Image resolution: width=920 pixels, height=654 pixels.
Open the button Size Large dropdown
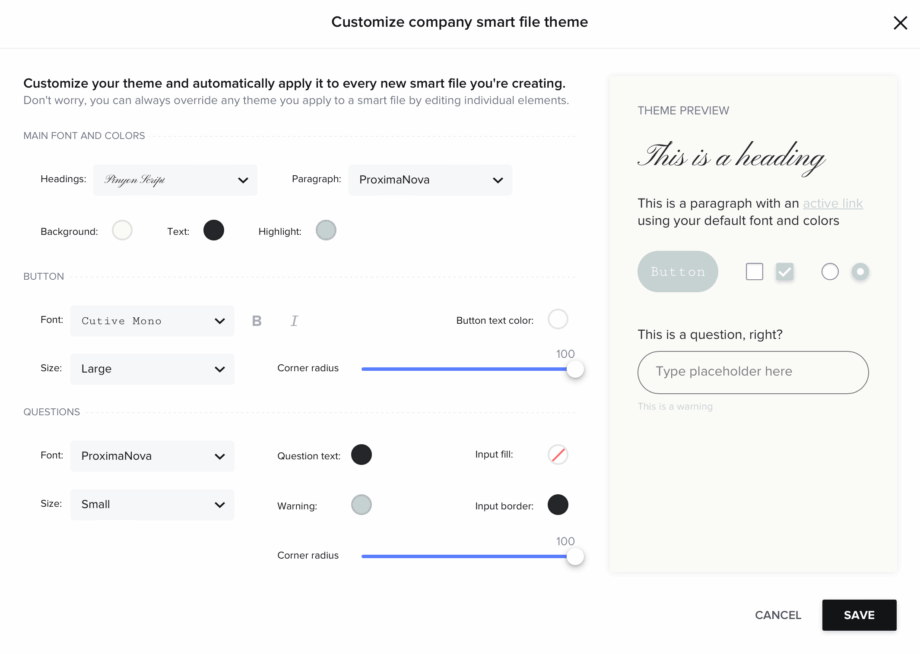point(152,369)
